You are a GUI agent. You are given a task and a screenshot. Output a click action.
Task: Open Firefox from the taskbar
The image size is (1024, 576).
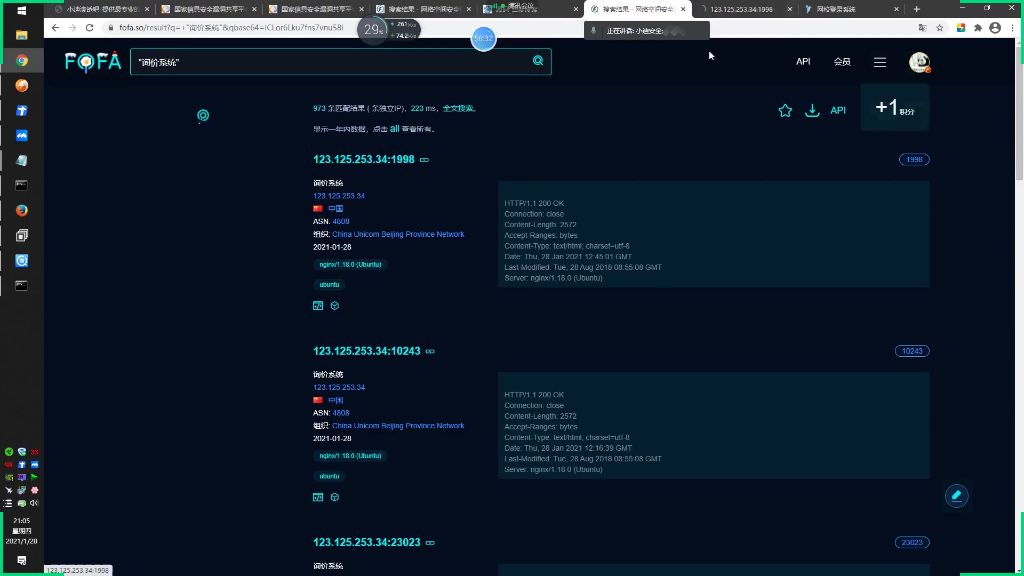click(x=22, y=210)
